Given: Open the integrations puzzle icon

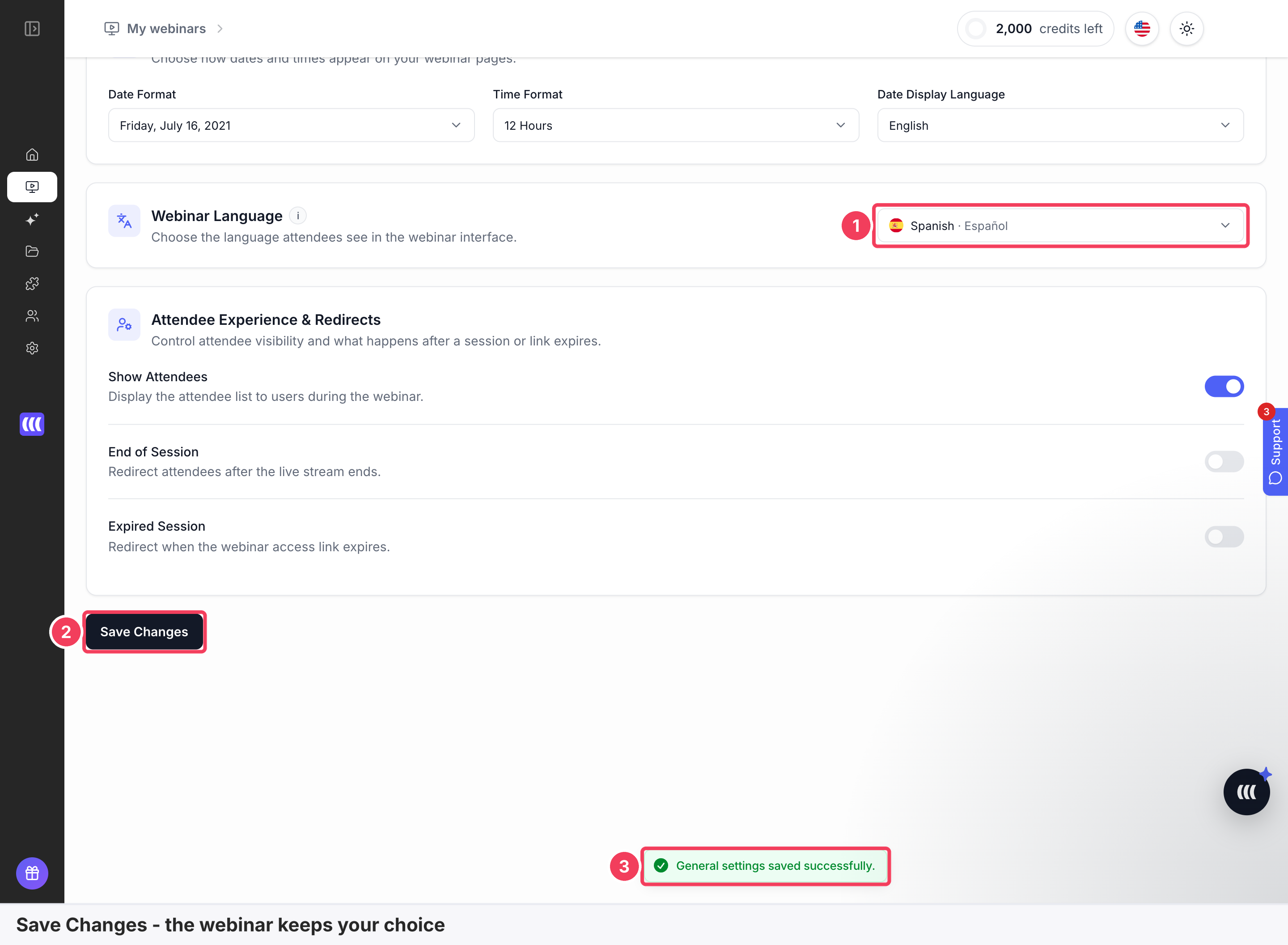Looking at the screenshot, I should click(32, 284).
